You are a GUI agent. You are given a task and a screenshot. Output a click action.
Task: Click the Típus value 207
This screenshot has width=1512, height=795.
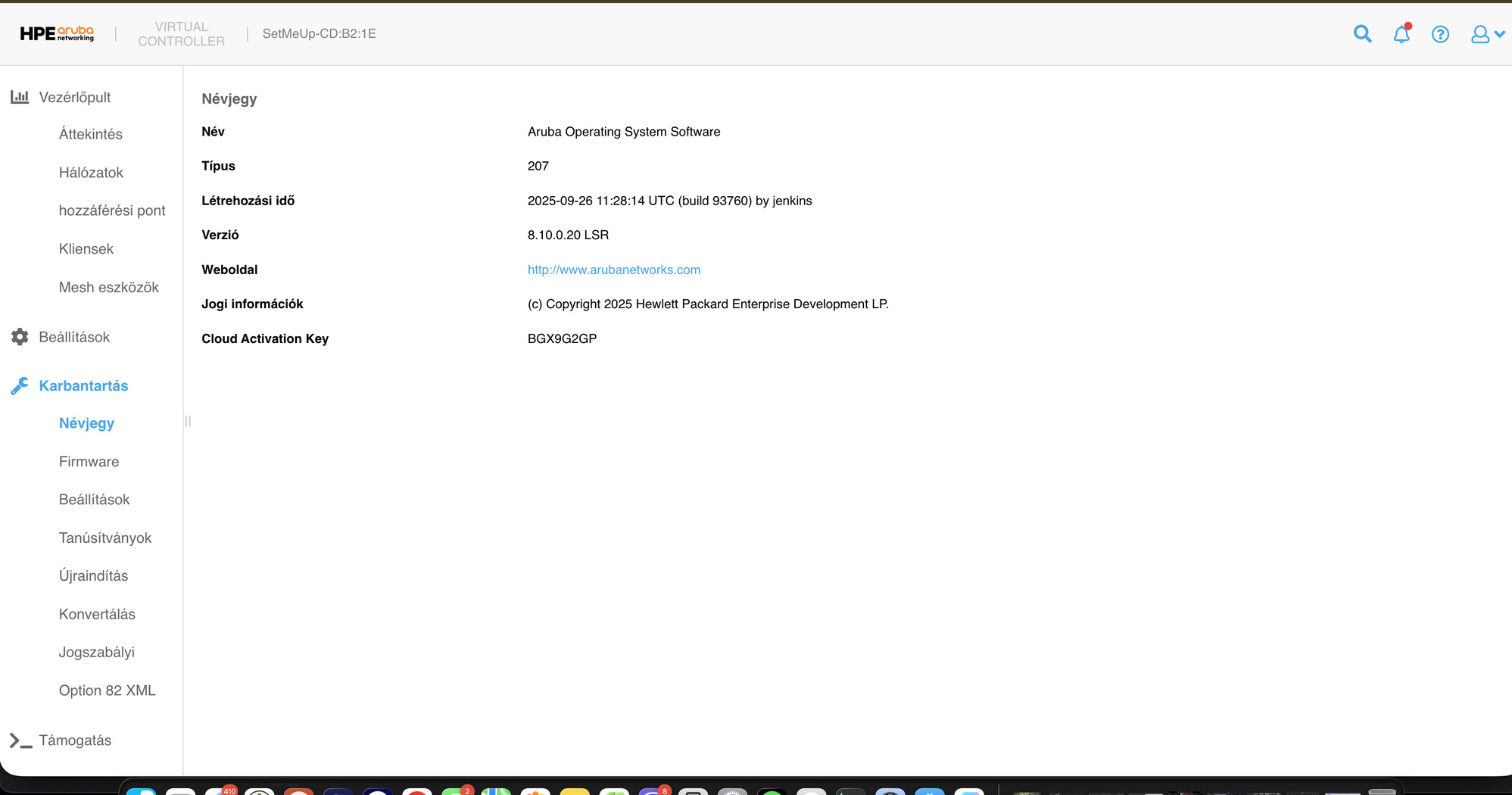[538, 166]
